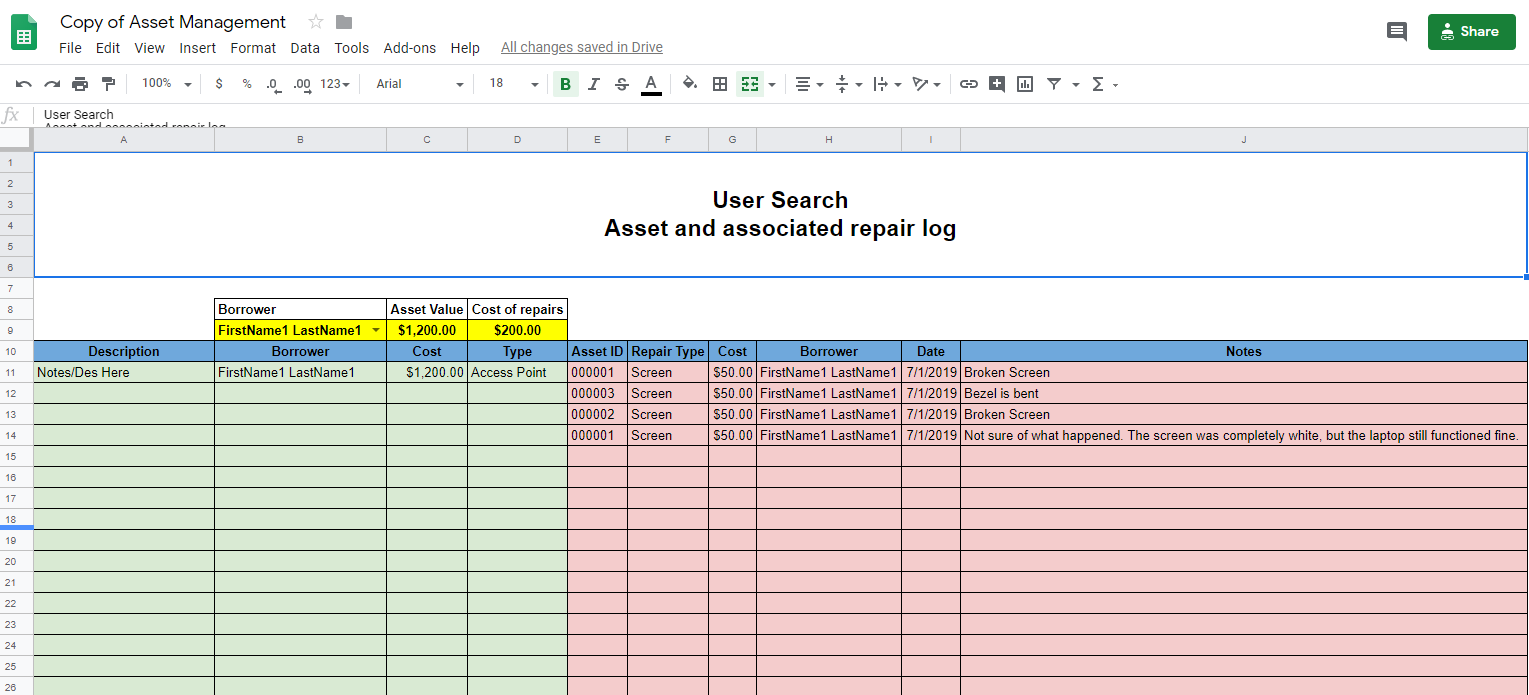The width and height of the screenshot is (1529, 695).
Task: Open the Borrower dropdown in yellow cell
Action: point(376,330)
